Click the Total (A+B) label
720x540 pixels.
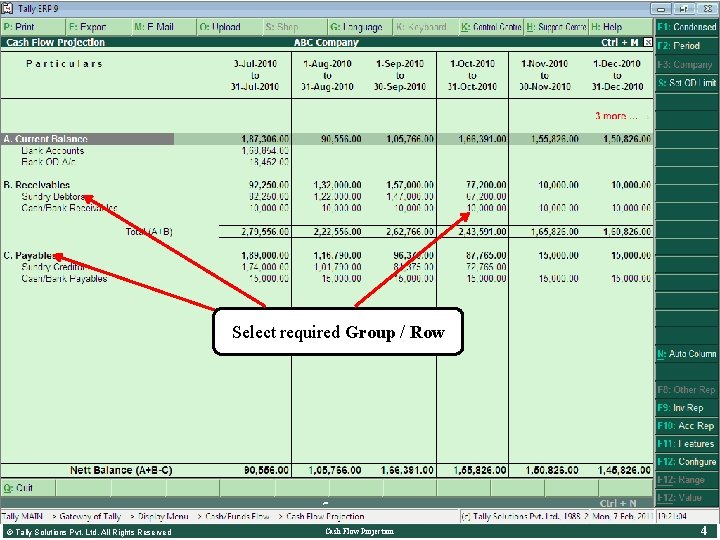(149, 232)
